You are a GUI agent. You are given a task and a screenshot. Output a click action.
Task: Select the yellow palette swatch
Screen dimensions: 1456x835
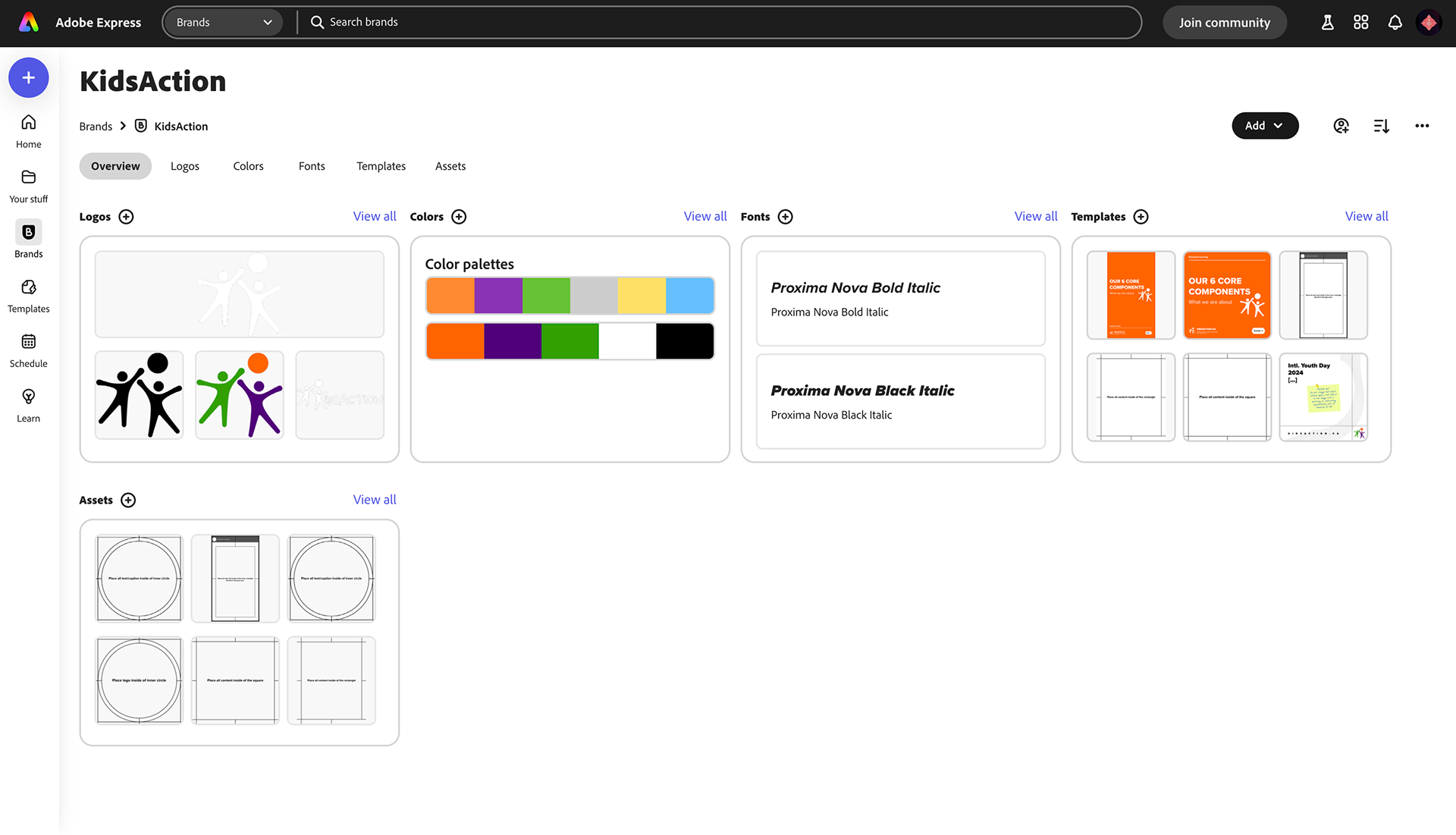[642, 296]
